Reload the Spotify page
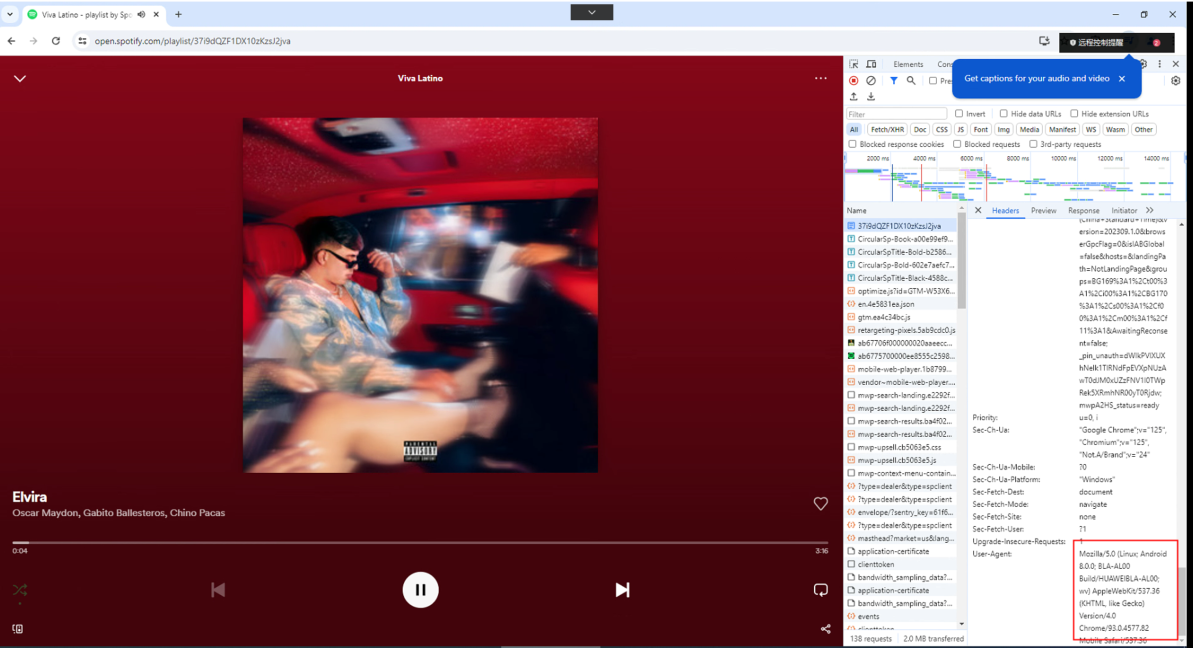Image resolution: width=1193 pixels, height=648 pixels. (x=56, y=41)
